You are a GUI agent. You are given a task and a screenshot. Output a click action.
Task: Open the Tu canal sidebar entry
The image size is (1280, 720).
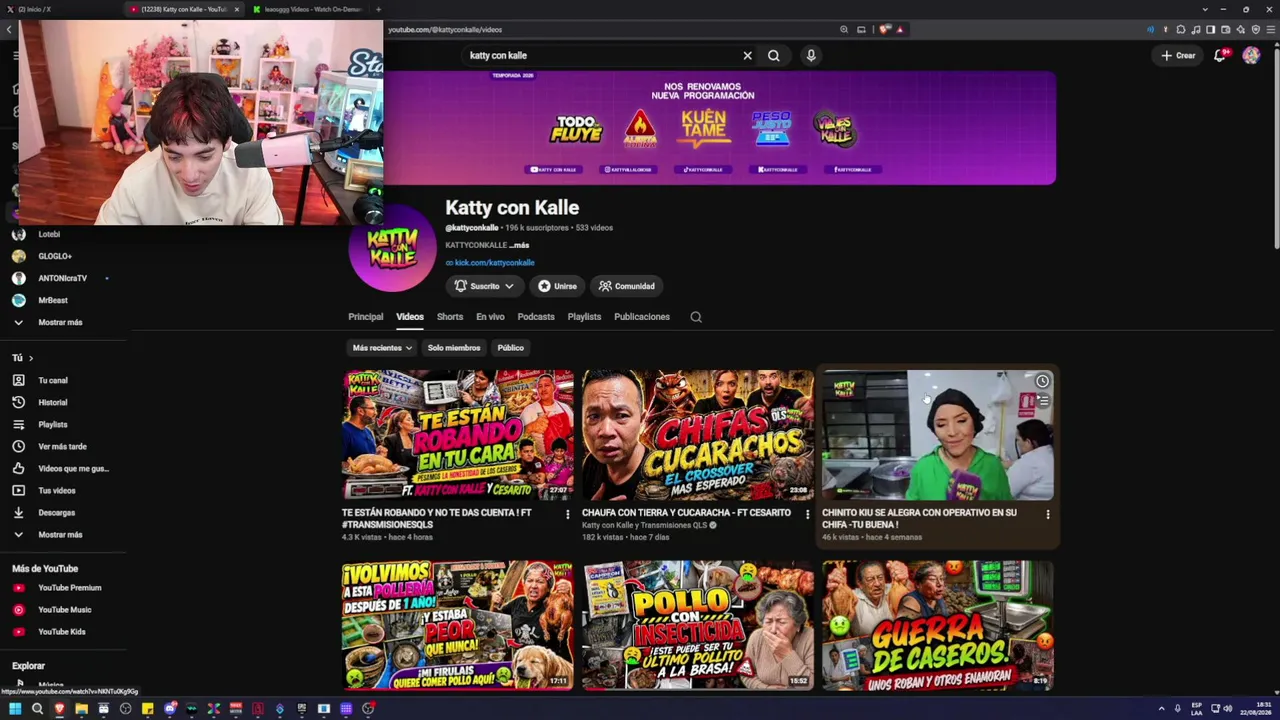53,381
